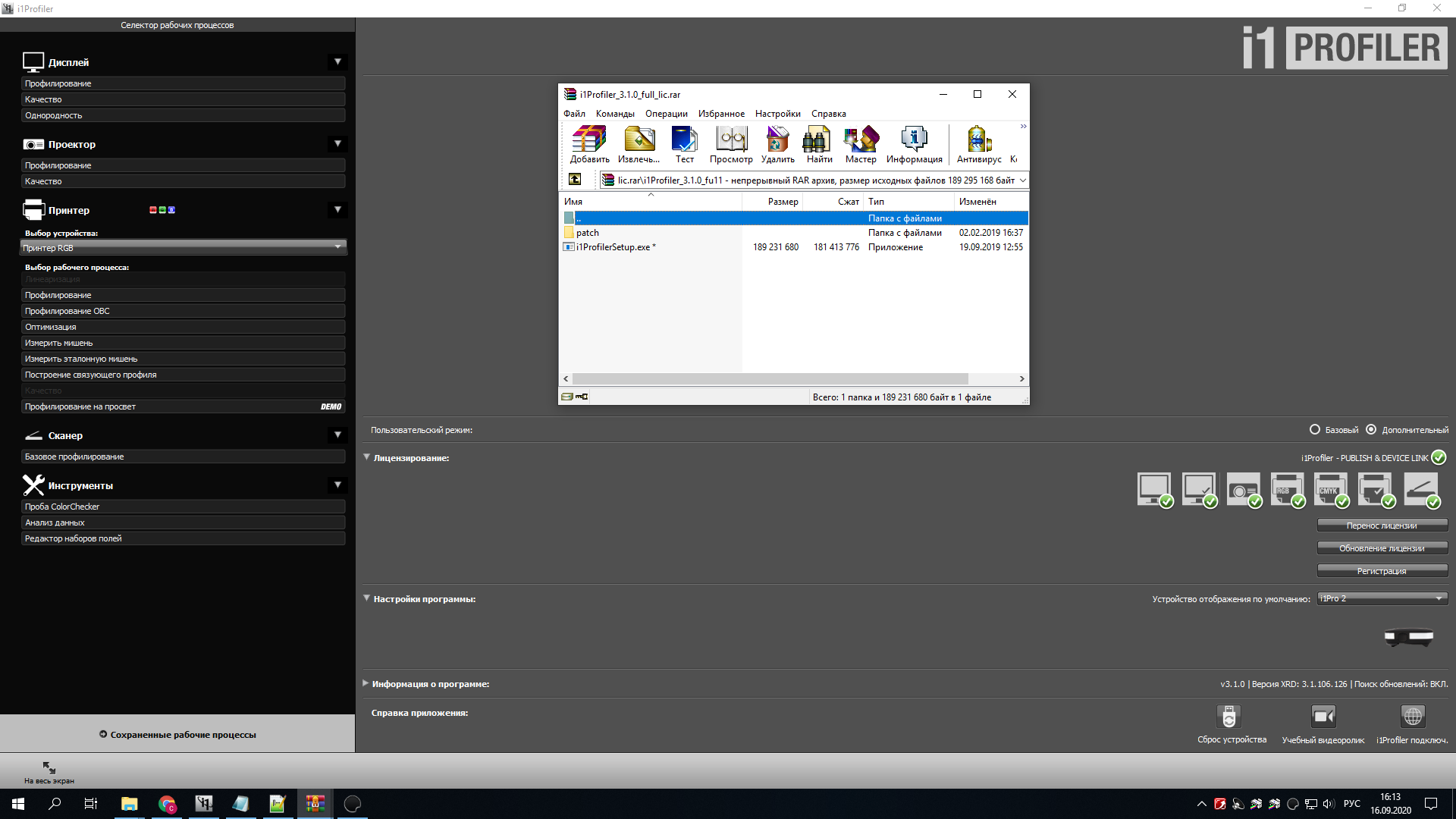Open the Справка menu in WinRAR

[x=828, y=114]
